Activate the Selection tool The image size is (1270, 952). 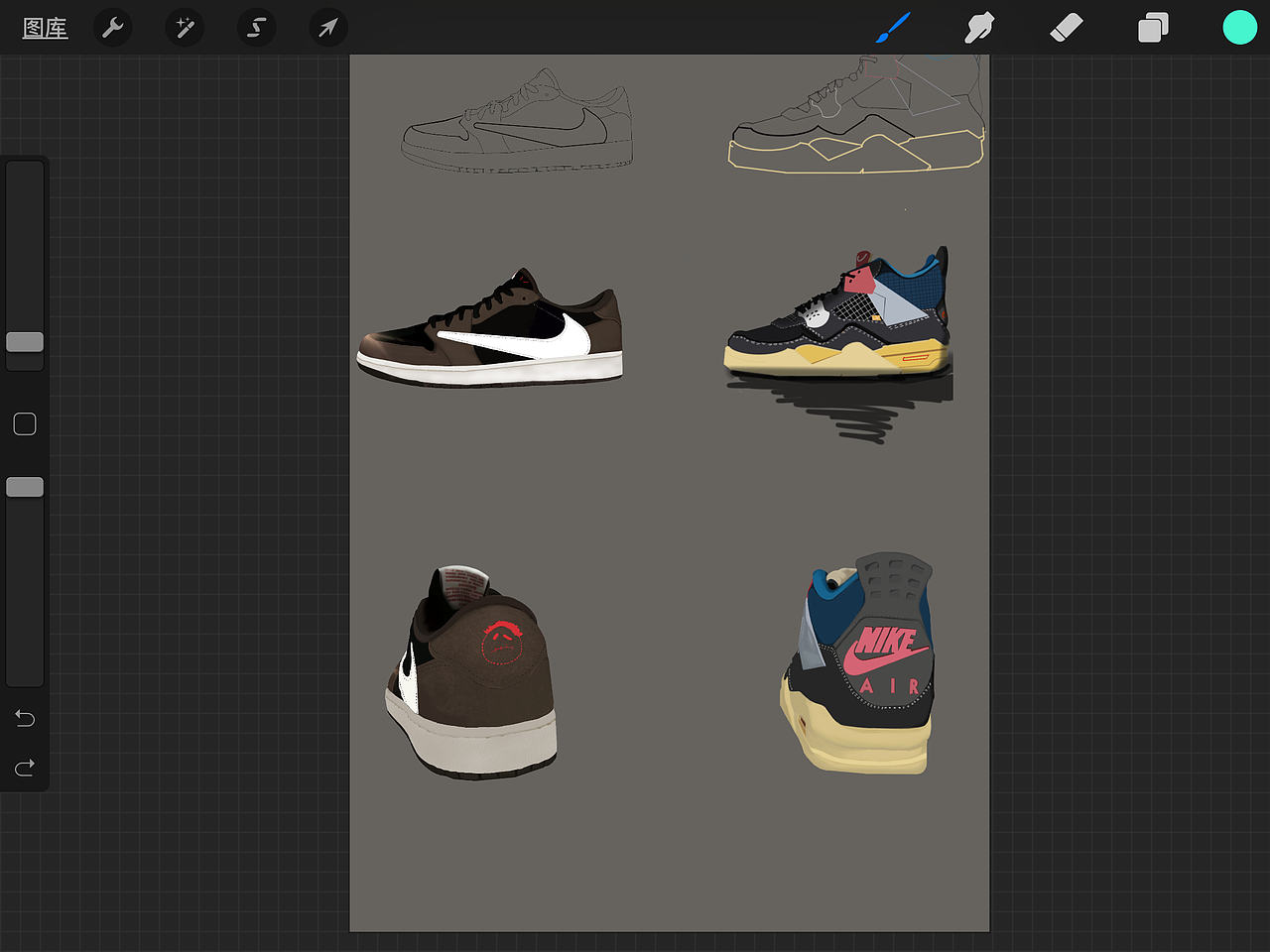point(256,28)
